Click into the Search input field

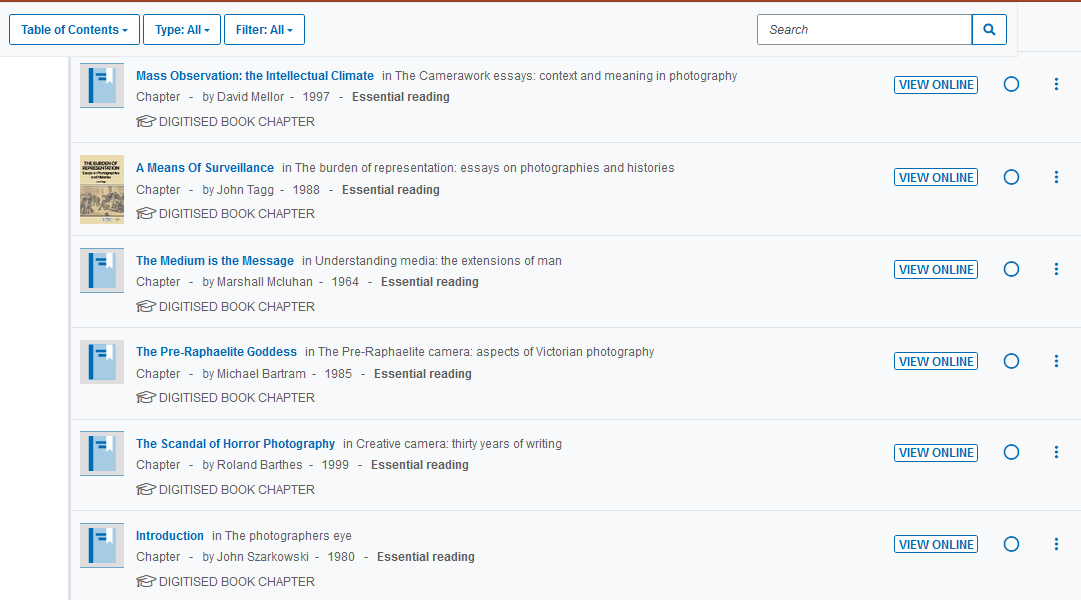[x=863, y=30]
